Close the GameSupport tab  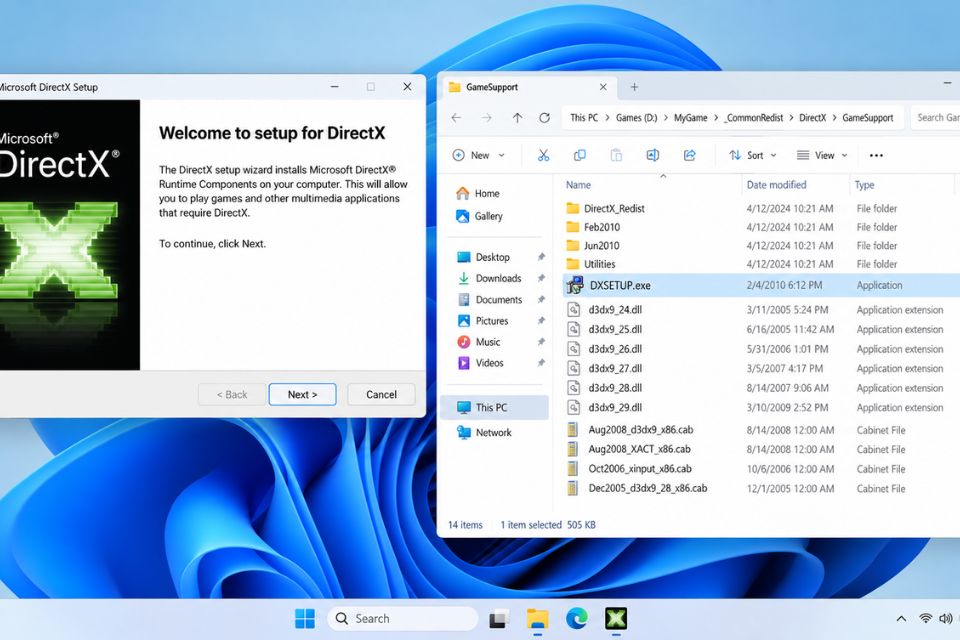click(603, 87)
